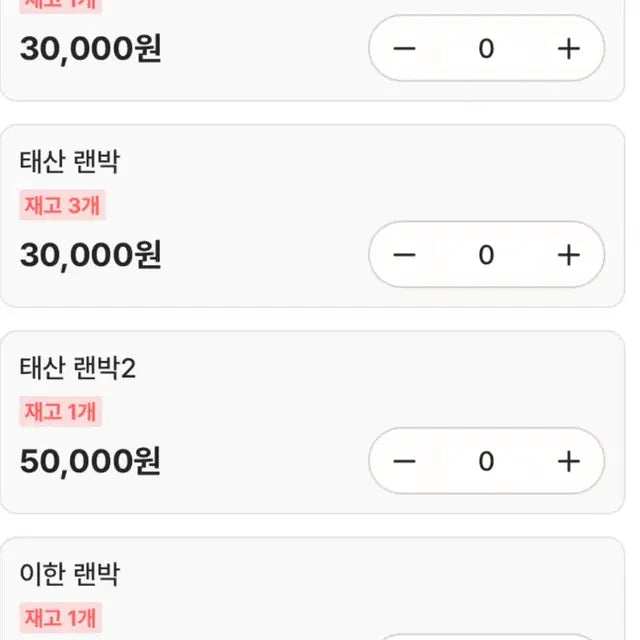Increase quantity for 태산 랜박
640x640 pixels.
[568, 255]
